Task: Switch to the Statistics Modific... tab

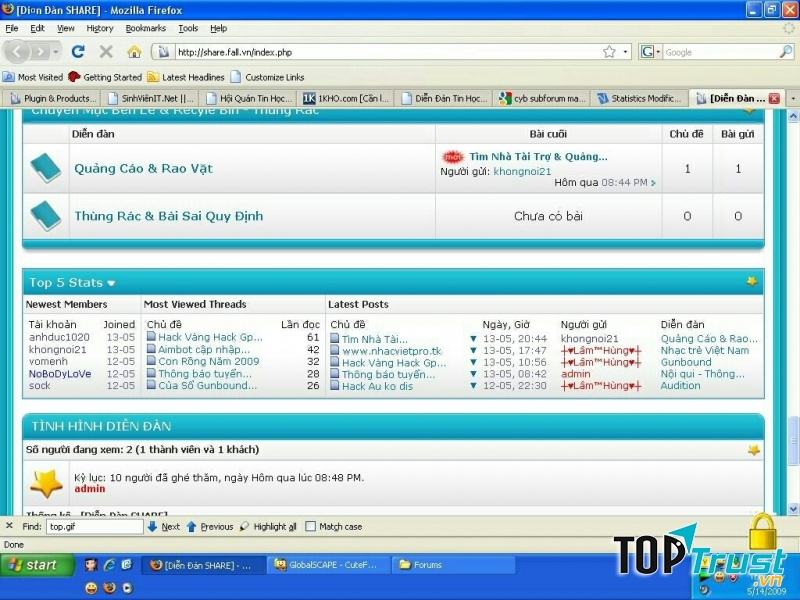Action: click(x=638, y=98)
